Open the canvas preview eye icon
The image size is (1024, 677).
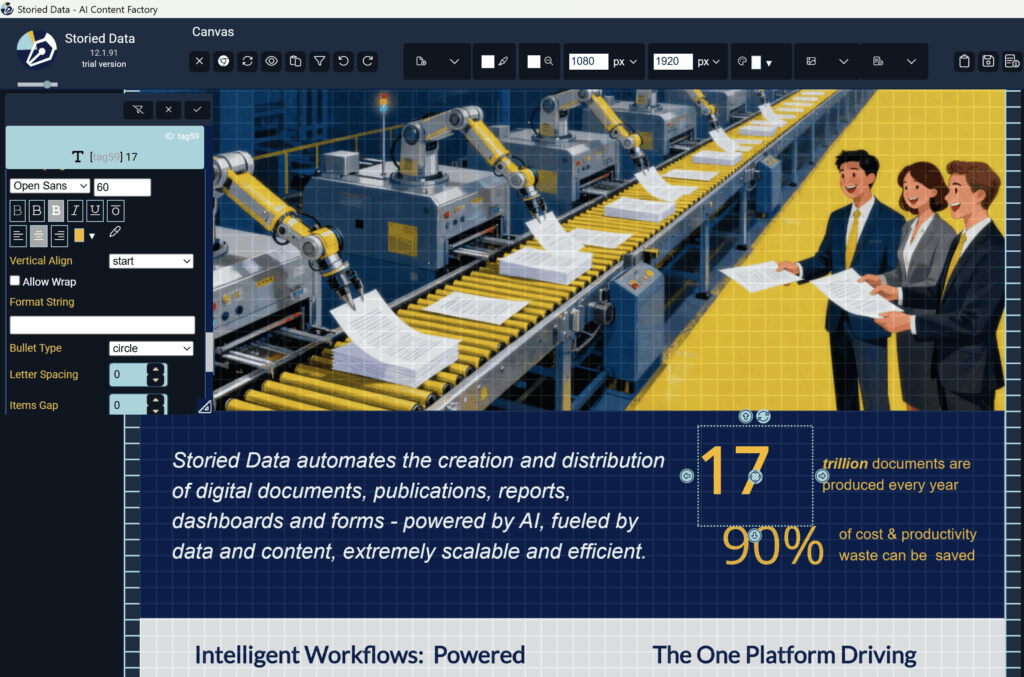click(271, 61)
